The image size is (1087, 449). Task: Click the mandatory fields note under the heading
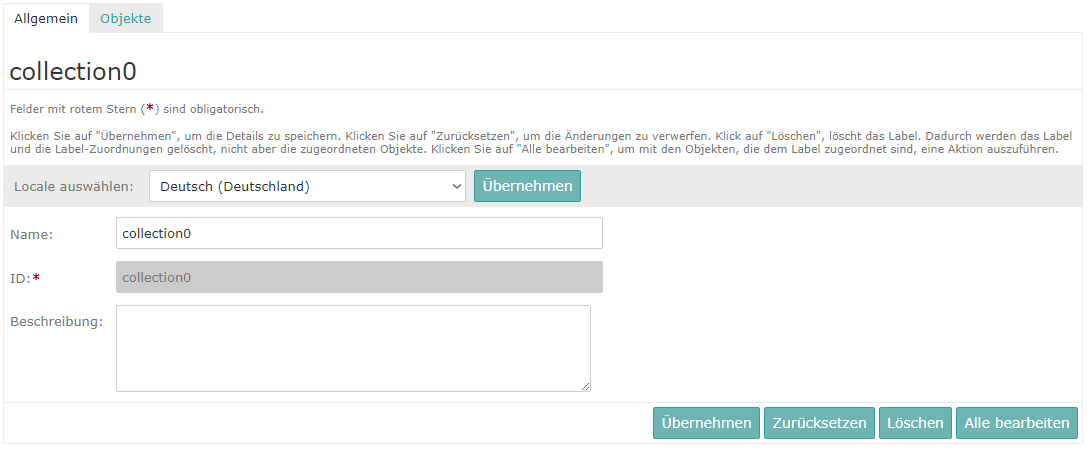coord(136,109)
